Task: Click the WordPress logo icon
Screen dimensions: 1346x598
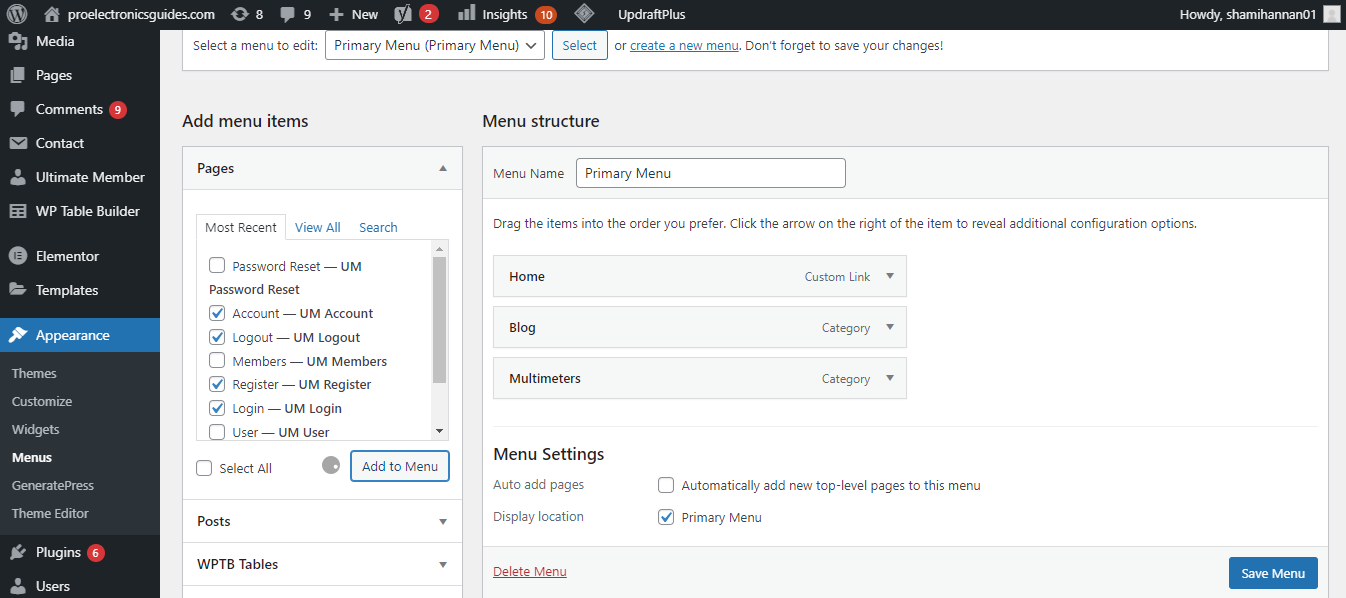Action: pyautogui.click(x=17, y=14)
